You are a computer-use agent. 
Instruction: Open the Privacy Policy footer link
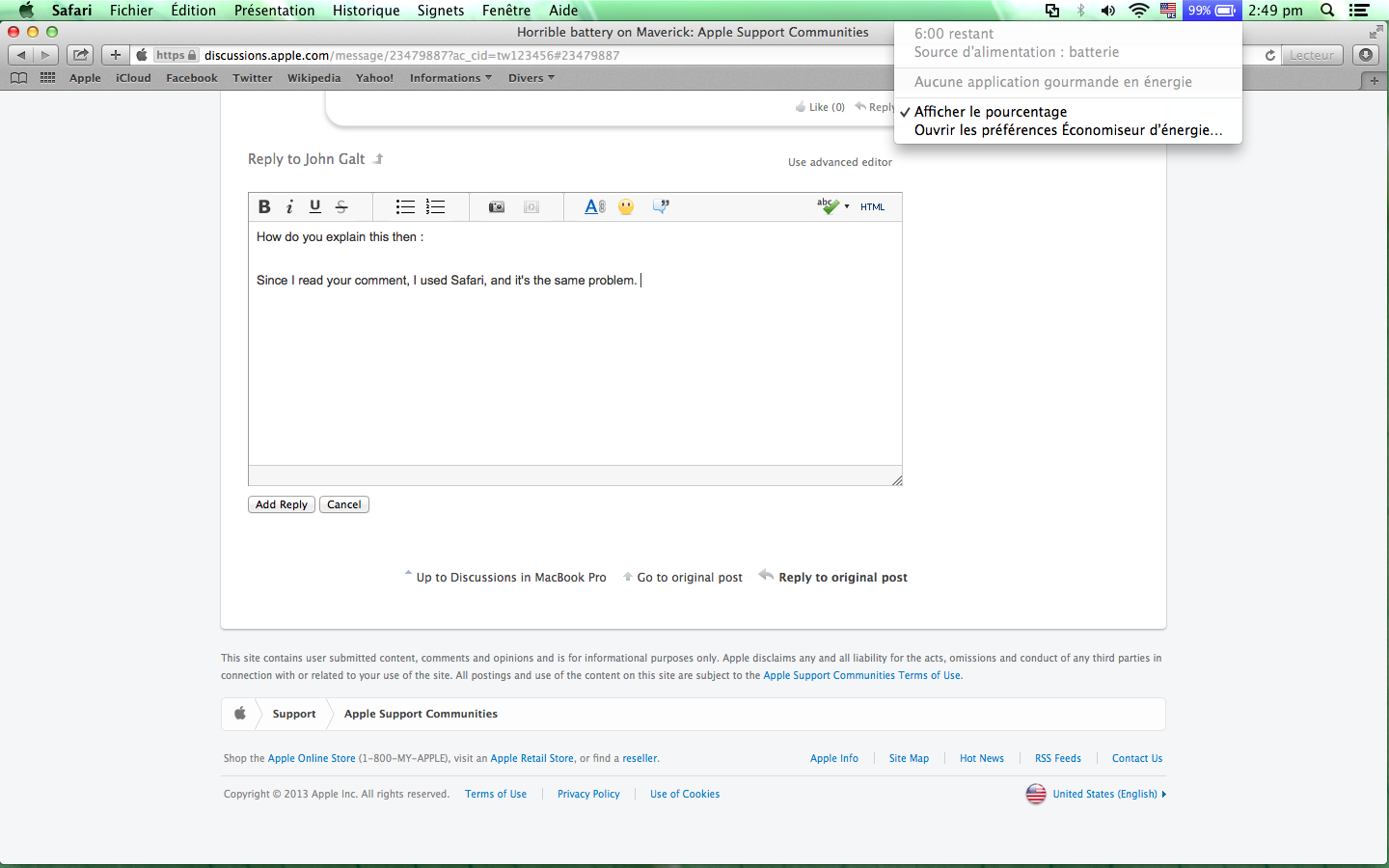[x=588, y=794]
